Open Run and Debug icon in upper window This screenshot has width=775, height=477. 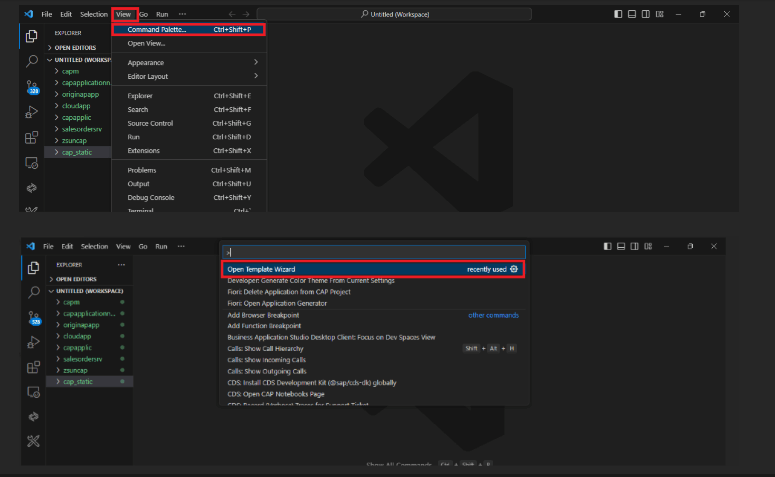[x=32, y=112]
